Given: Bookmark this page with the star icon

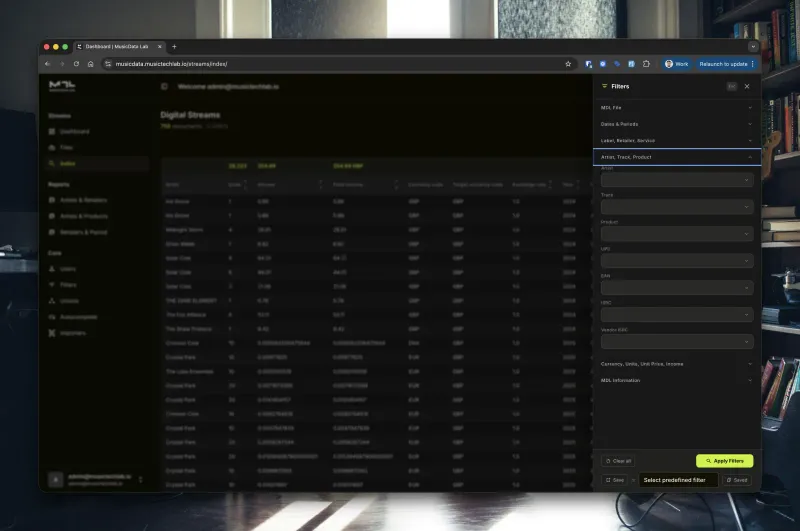Looking at the screenshot, I should coord(568,64).
